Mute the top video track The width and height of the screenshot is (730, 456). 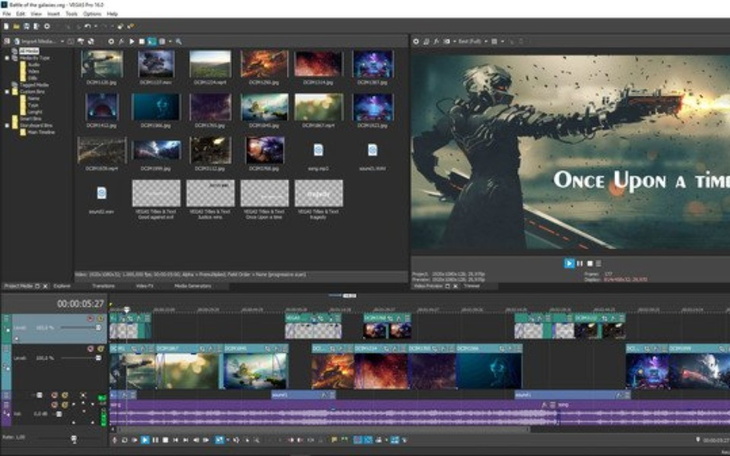click(x=90, y=319)
